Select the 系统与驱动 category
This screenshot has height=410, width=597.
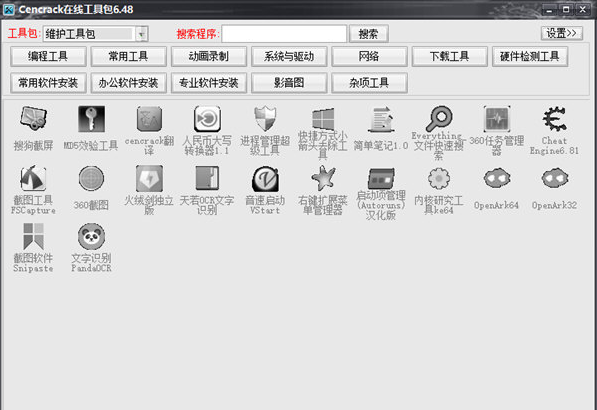[x=289, y=56]
